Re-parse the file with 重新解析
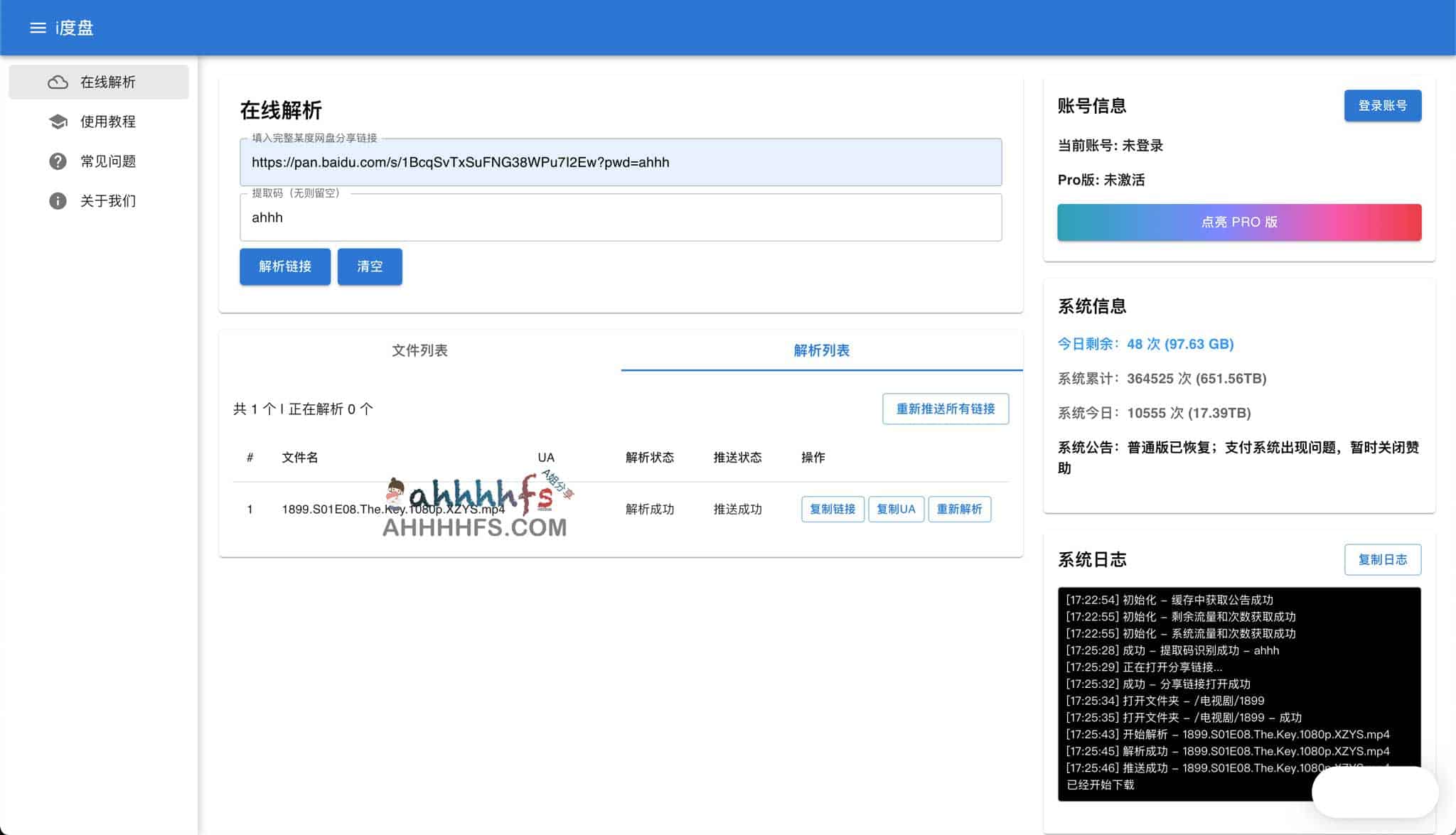 [959, 509]
